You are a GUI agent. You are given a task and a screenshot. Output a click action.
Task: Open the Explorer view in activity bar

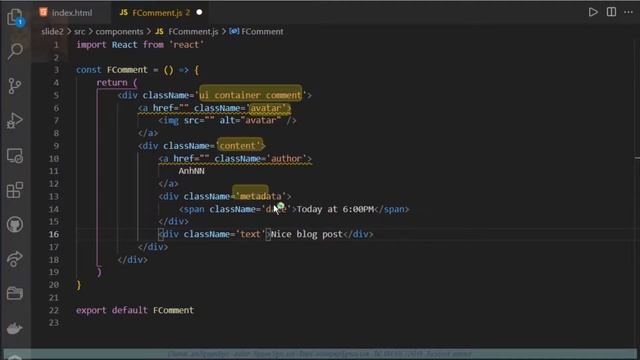[x=15, y=17]
